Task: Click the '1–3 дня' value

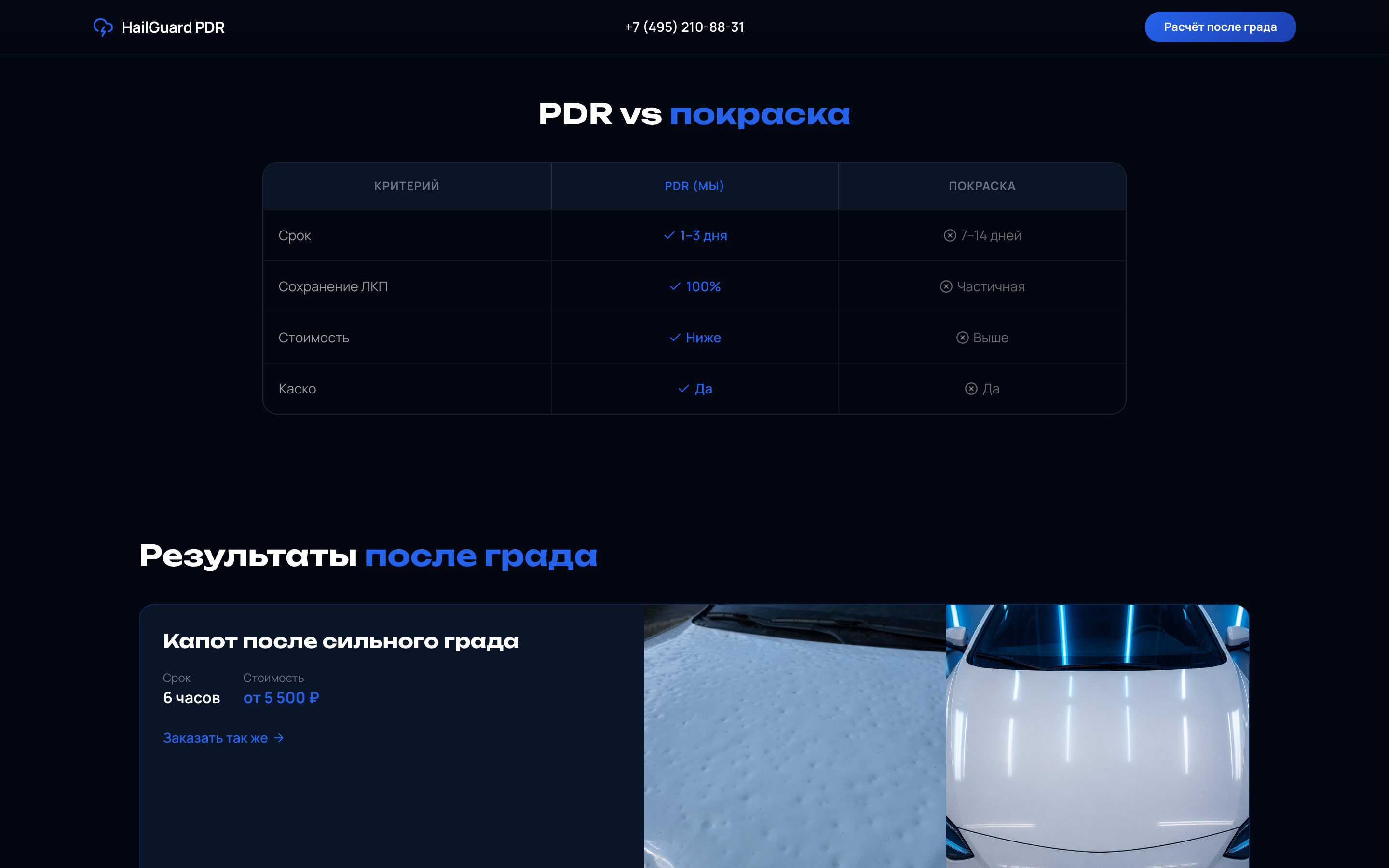Action: (x=703, y=235)
